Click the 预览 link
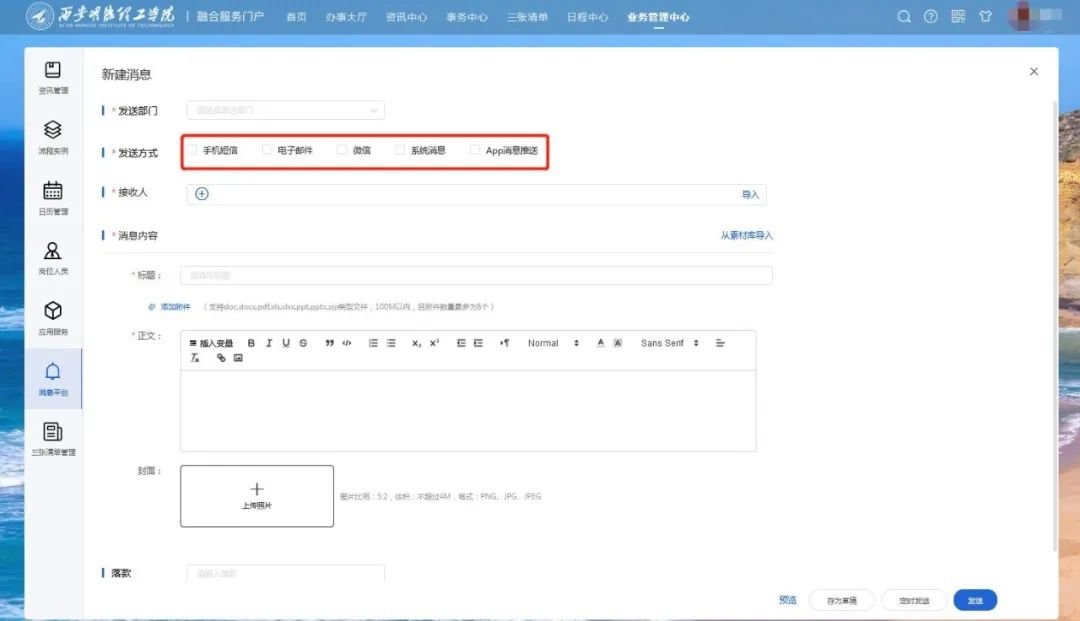1080x621 pixels. 788,600
